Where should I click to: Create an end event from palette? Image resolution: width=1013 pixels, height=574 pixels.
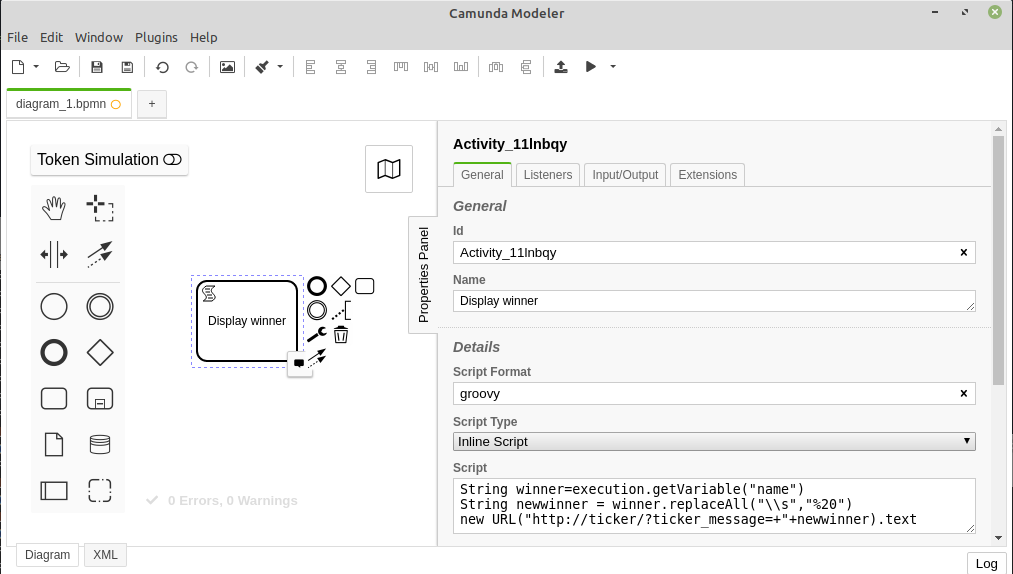coord(54,353)
